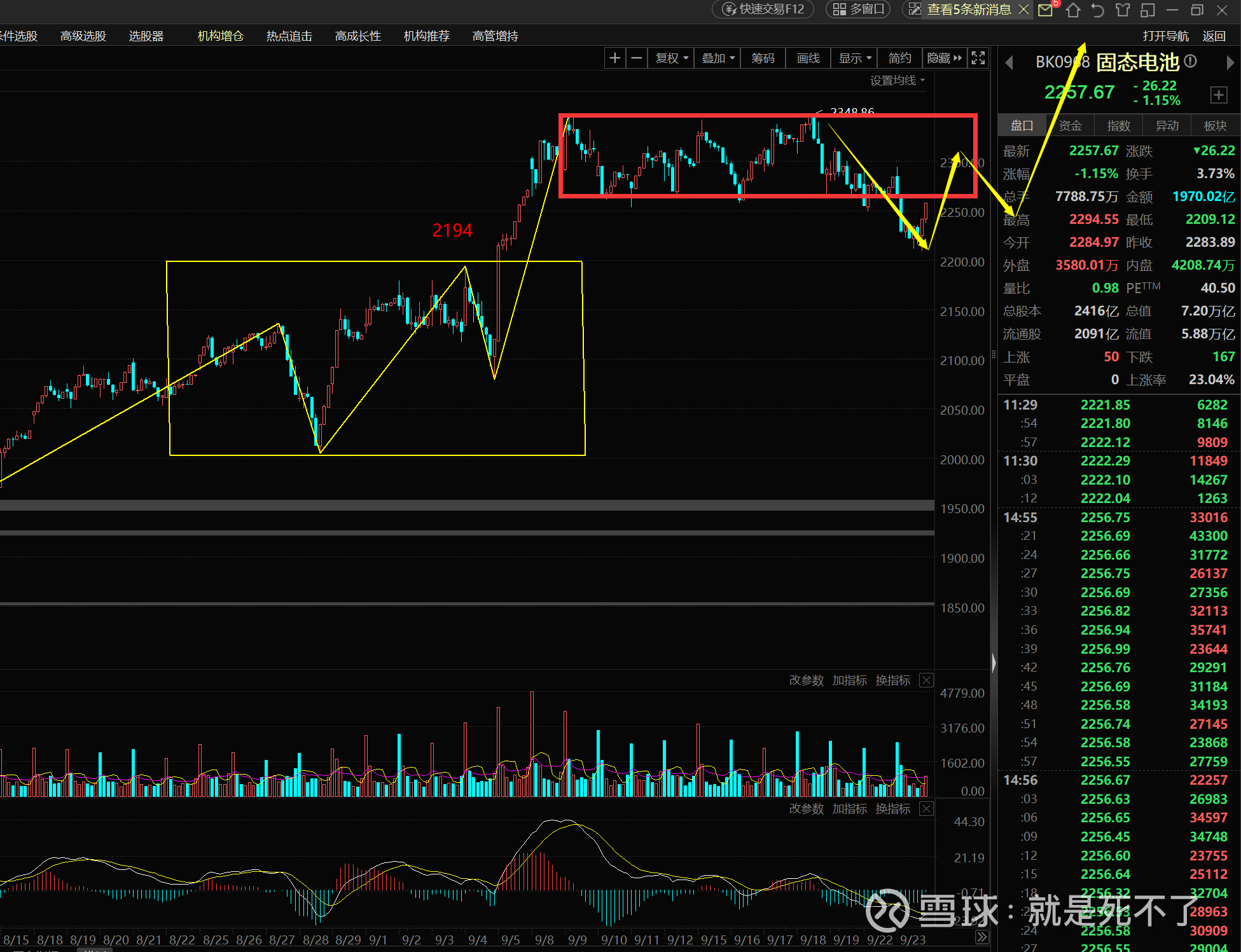Zoom in chart with plus button
Viewport: 1241px width, 952px height.
click(x=614, y=59)
